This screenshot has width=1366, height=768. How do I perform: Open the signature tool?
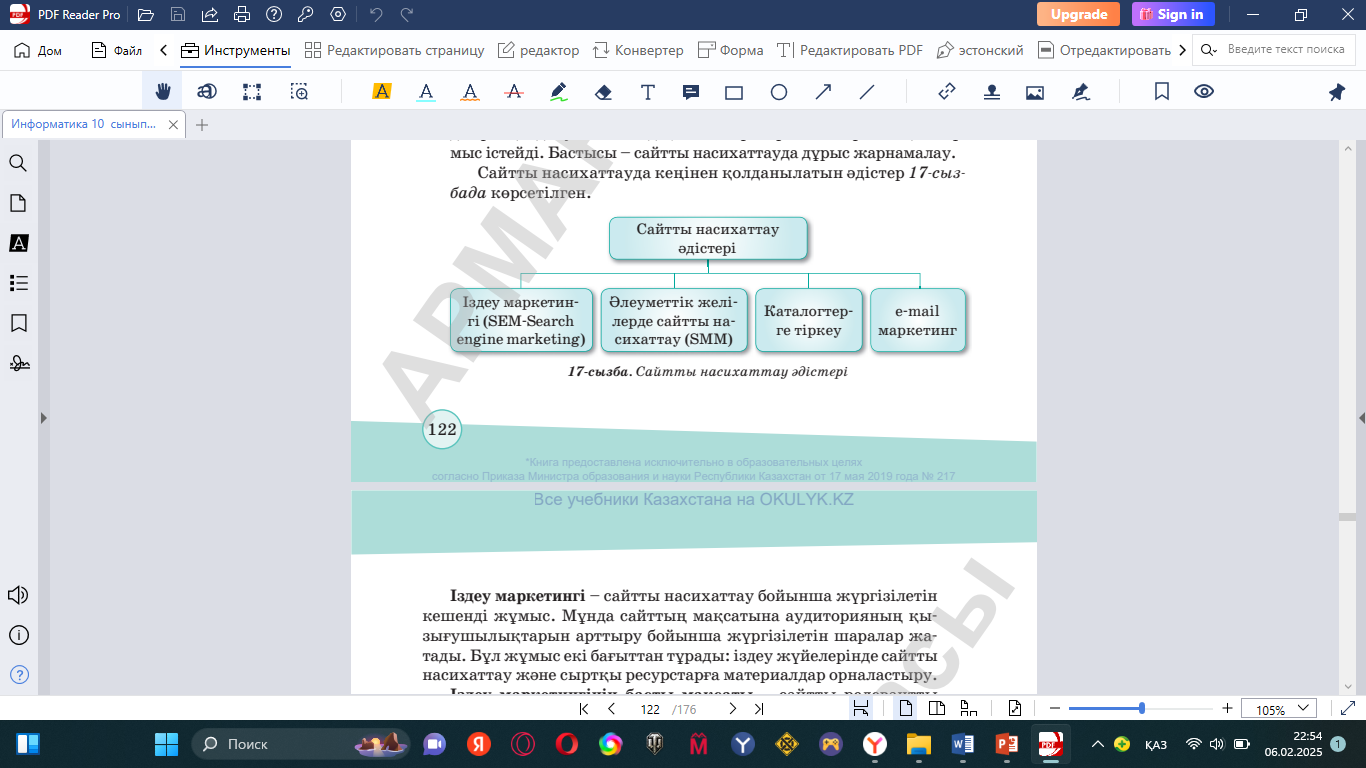[x=1080, y=92]
